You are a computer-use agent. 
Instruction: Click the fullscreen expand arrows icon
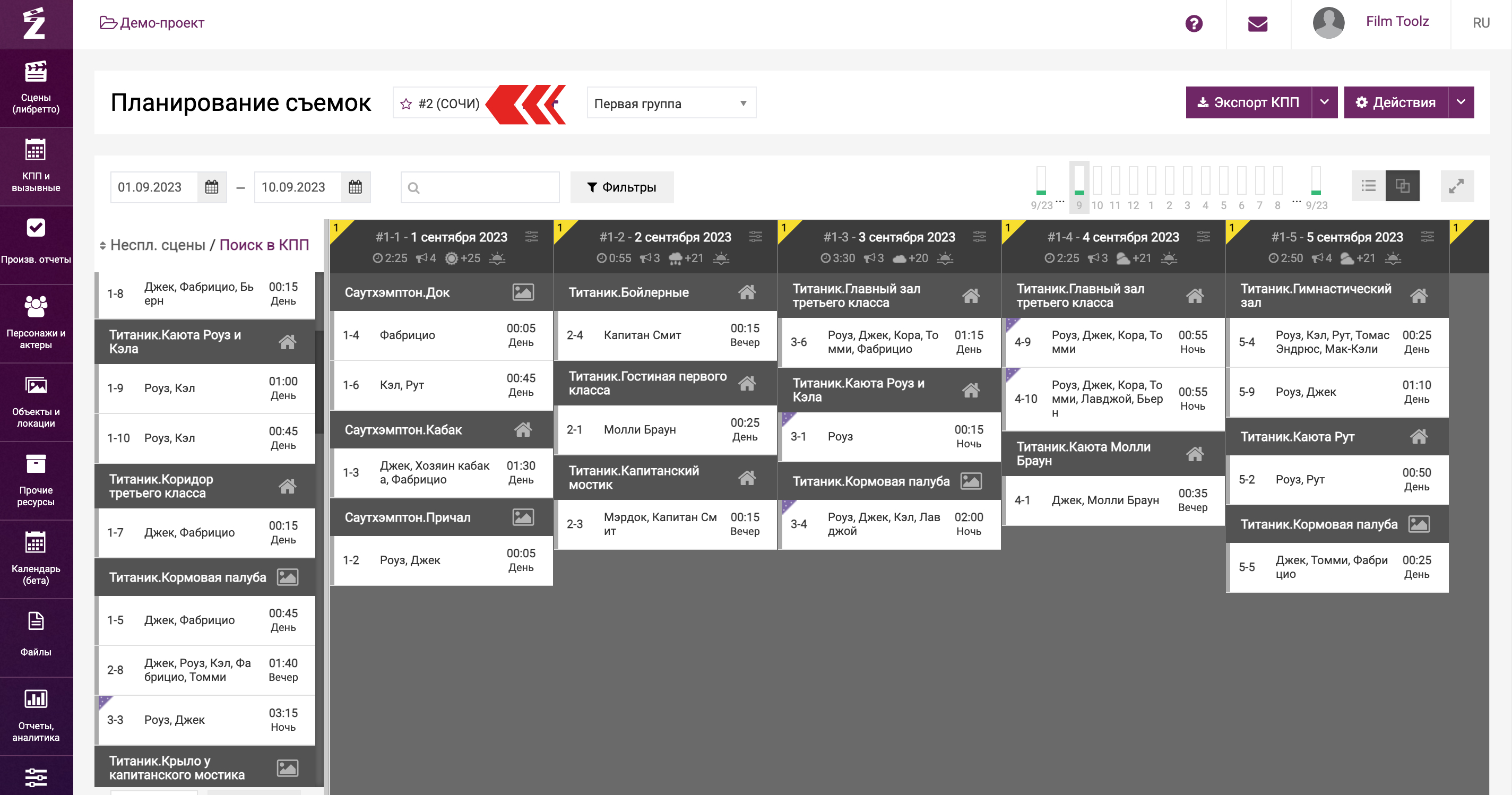[x=1456, y=187]
